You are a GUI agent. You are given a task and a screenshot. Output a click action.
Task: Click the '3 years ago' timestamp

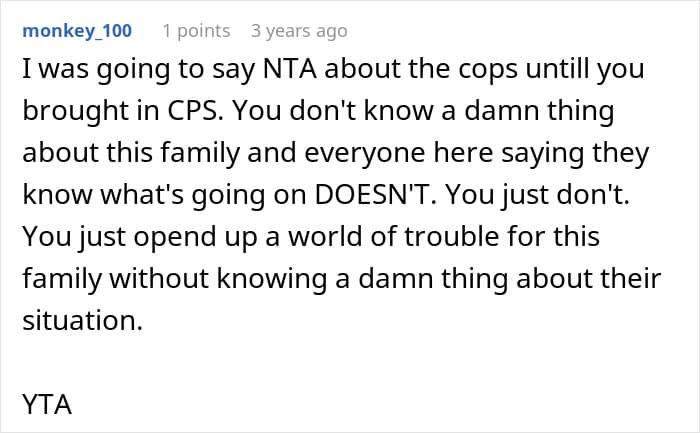coord(299,30)
